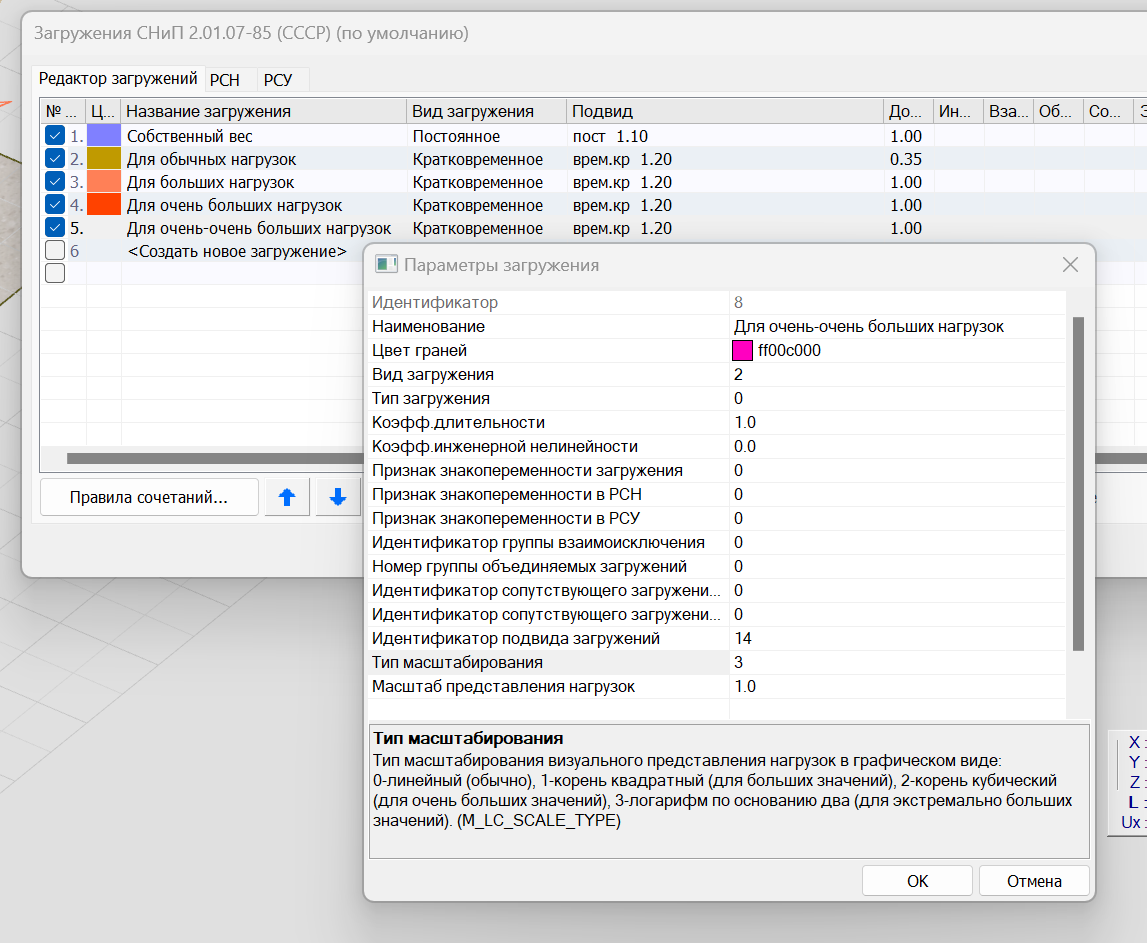This screenshot has height=943, width=1147.
Task: Sort by Название загружения column header
Action: 263,112
